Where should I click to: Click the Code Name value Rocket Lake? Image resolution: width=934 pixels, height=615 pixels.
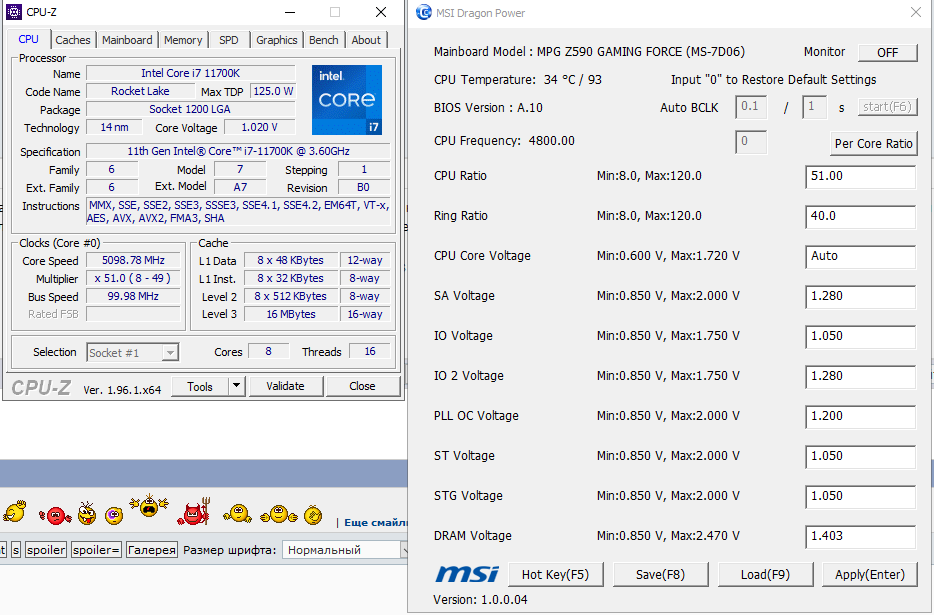140,91
